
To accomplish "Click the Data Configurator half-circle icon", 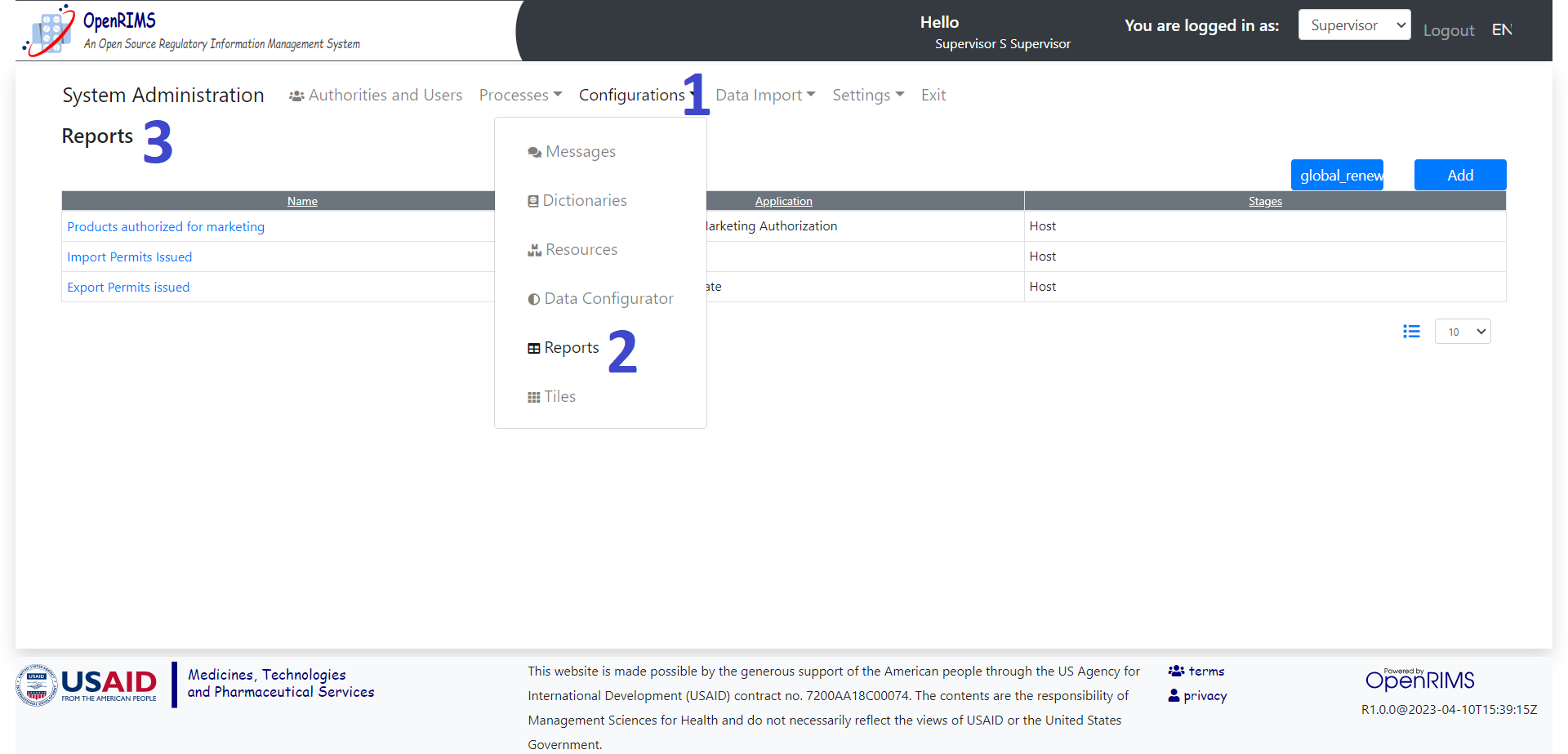I will point(534,299).
